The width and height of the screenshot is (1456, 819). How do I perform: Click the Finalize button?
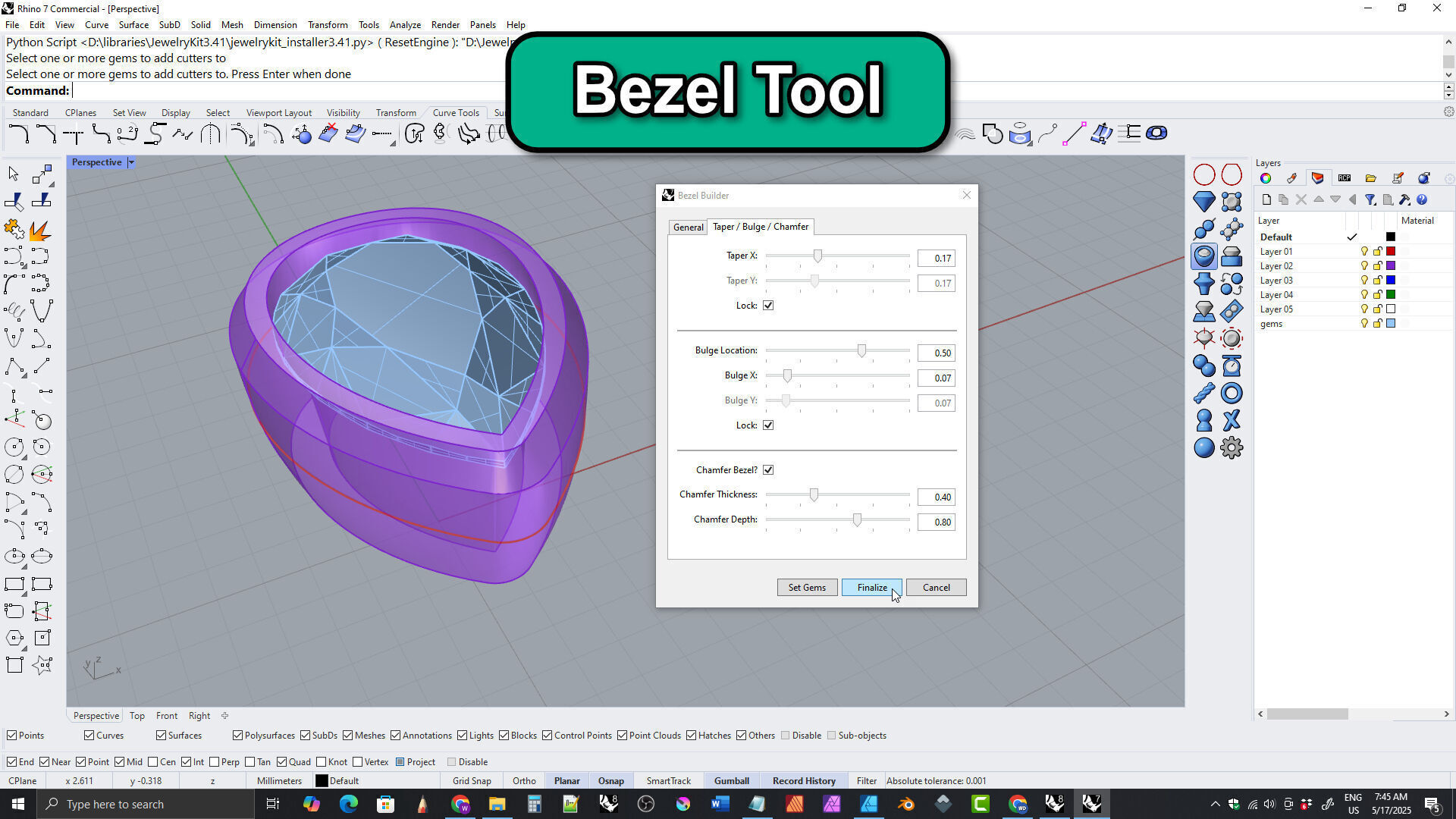coord(871,588)
